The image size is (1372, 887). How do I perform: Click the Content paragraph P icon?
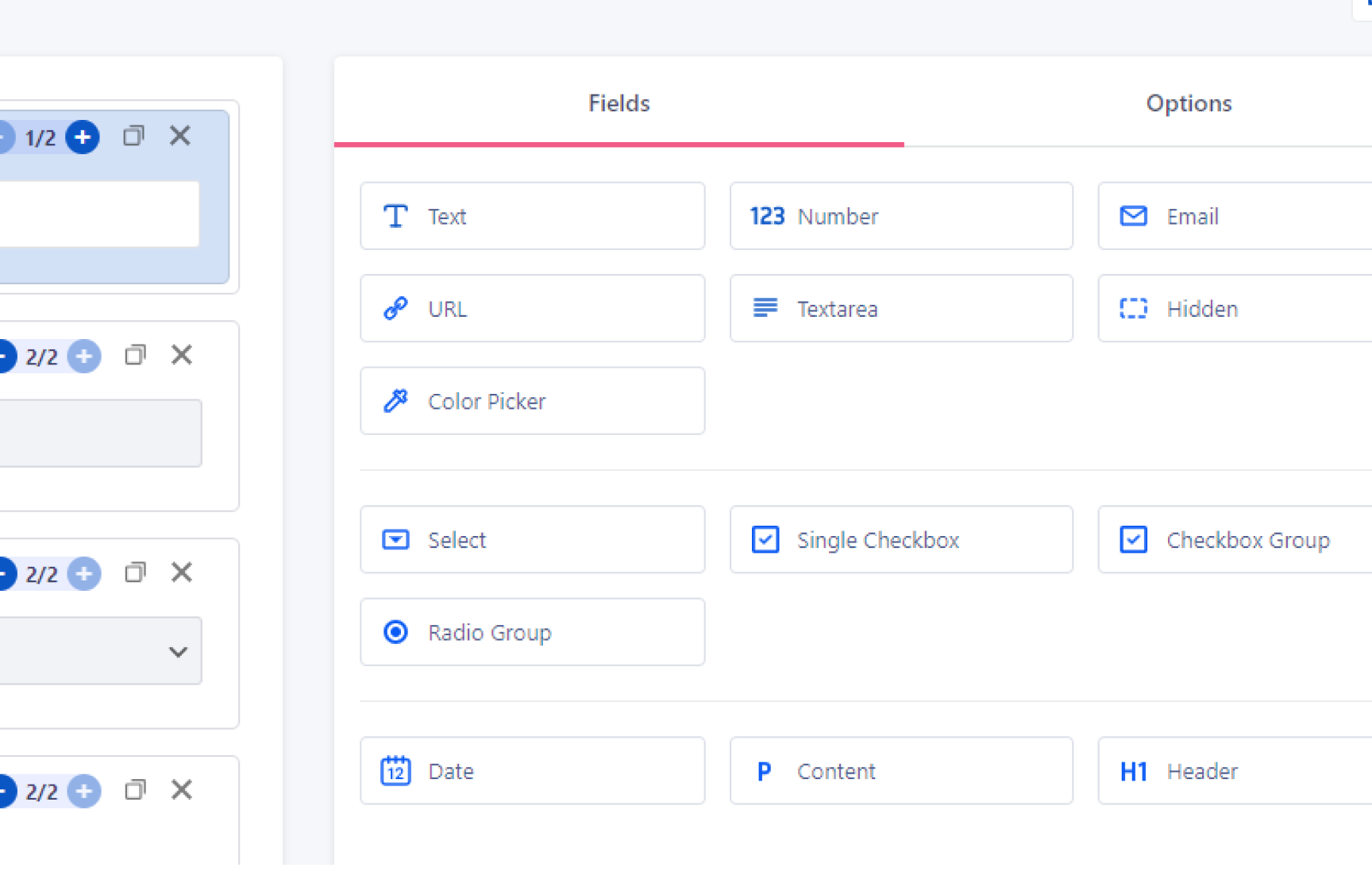click(764, 771)
